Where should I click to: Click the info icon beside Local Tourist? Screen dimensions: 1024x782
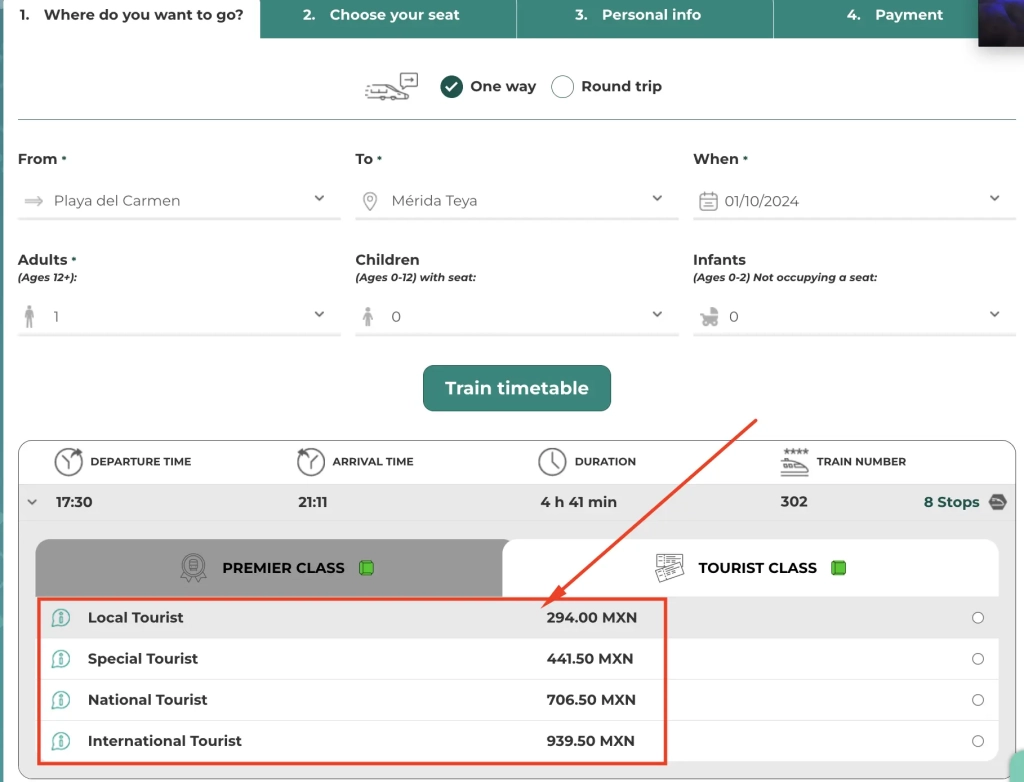pyautogui.click(x=61, y=618)
